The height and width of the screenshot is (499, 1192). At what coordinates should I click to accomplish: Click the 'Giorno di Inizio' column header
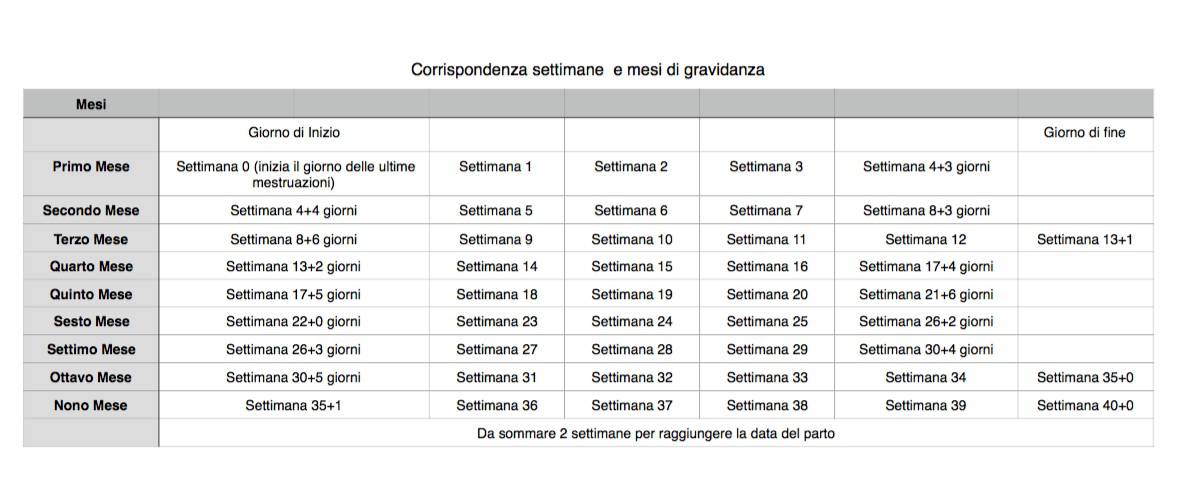(x=294, y=132)
